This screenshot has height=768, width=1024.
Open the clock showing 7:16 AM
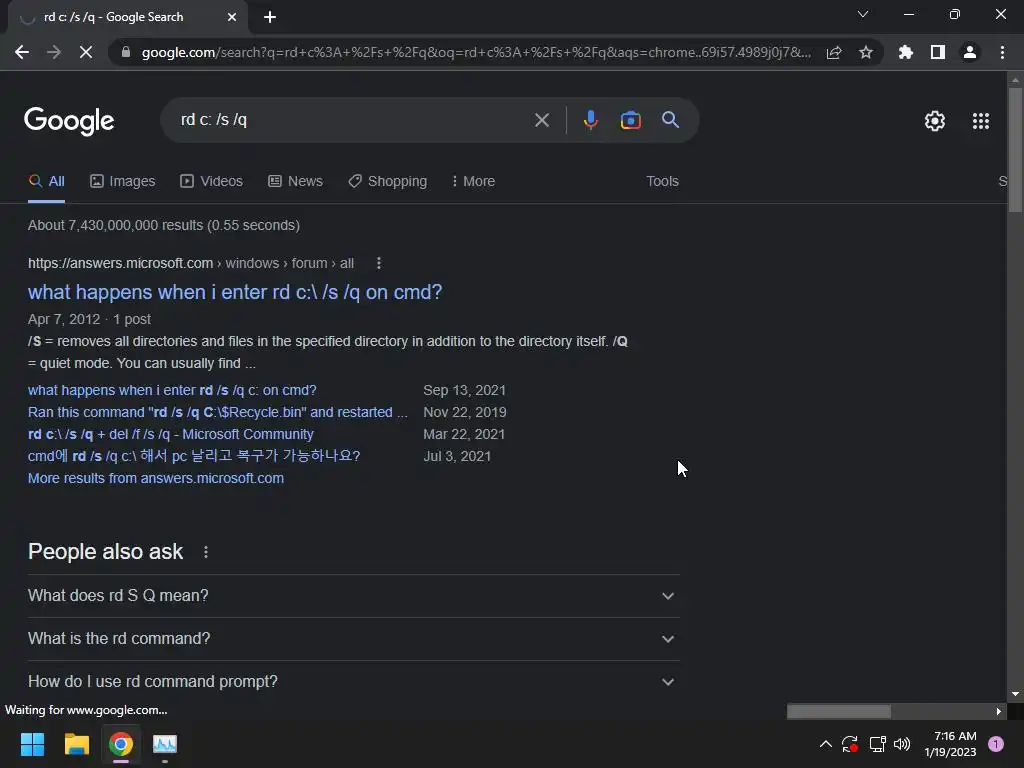pos(950,744)
